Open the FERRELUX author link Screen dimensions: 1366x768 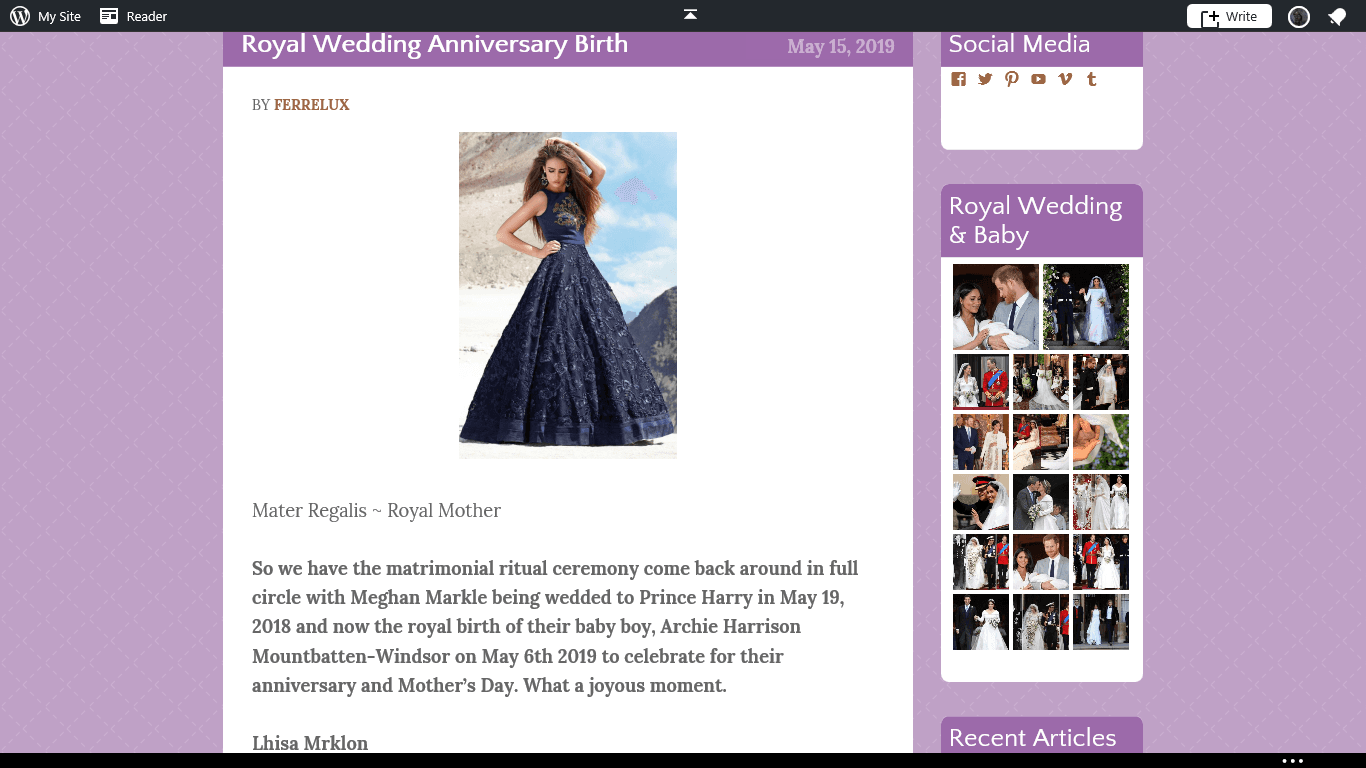(311, 104)
